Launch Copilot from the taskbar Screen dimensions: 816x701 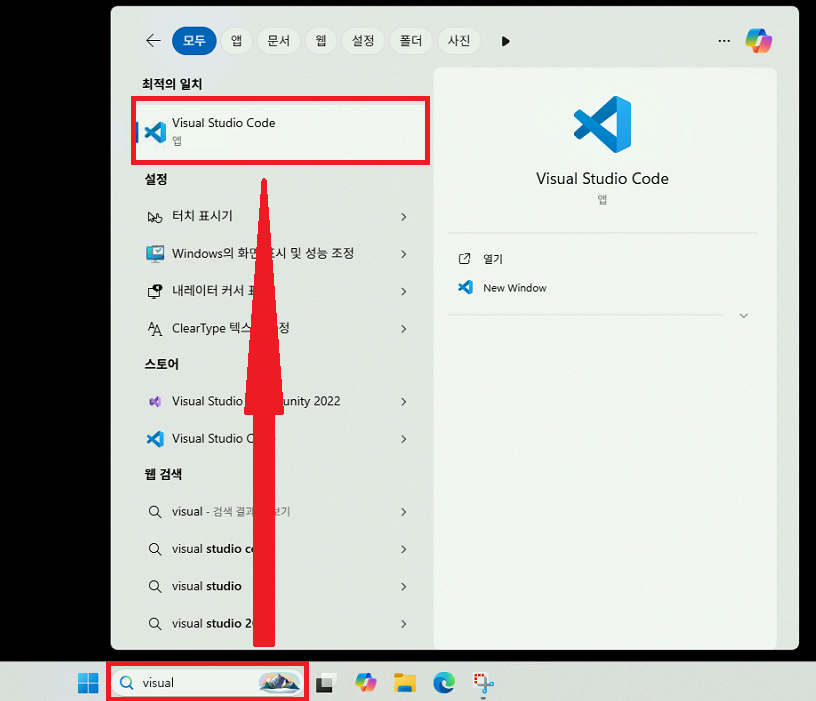point(365,682)
